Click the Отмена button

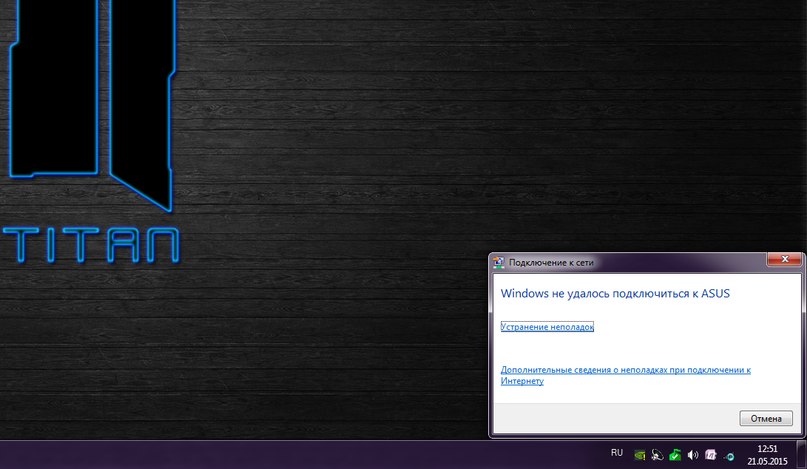(x=766, y=419)
